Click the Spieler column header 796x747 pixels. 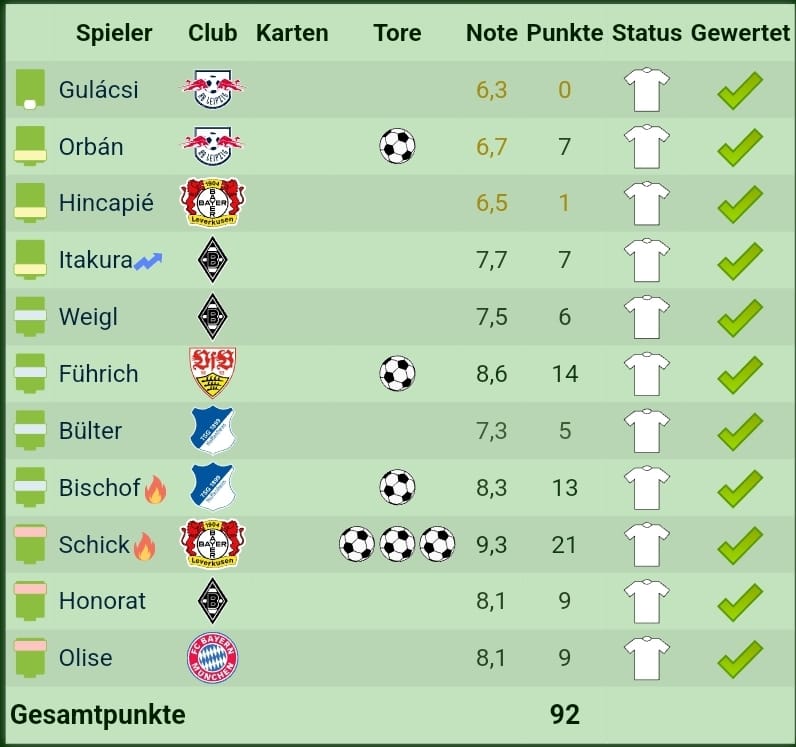[x=114, y=33]
